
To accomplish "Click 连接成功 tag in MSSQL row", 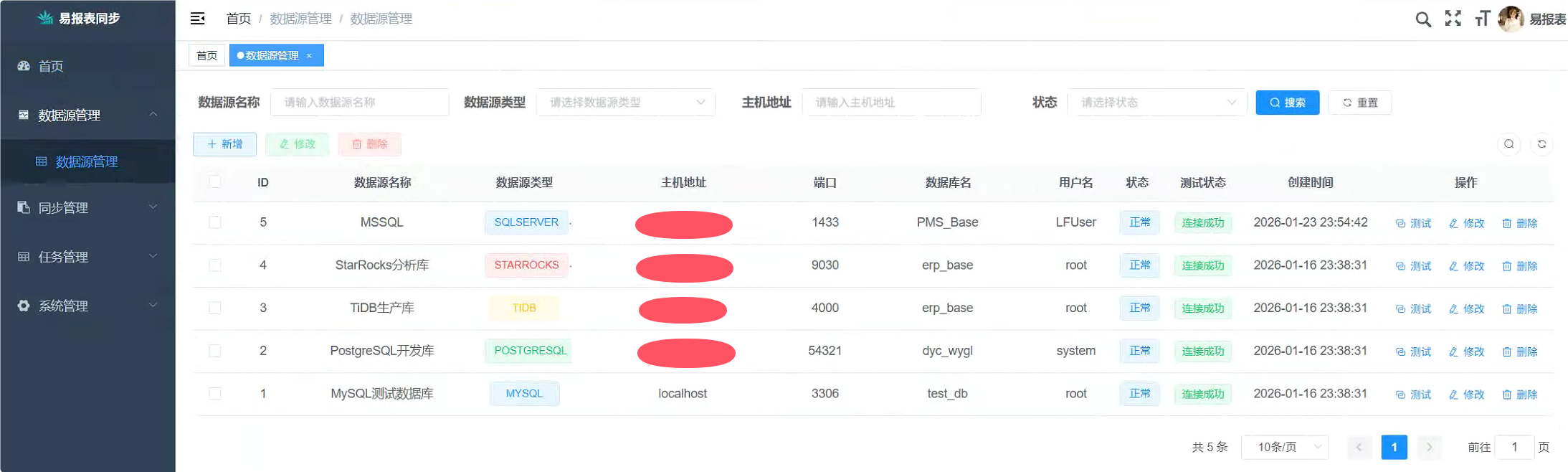I will point(1203,223).
